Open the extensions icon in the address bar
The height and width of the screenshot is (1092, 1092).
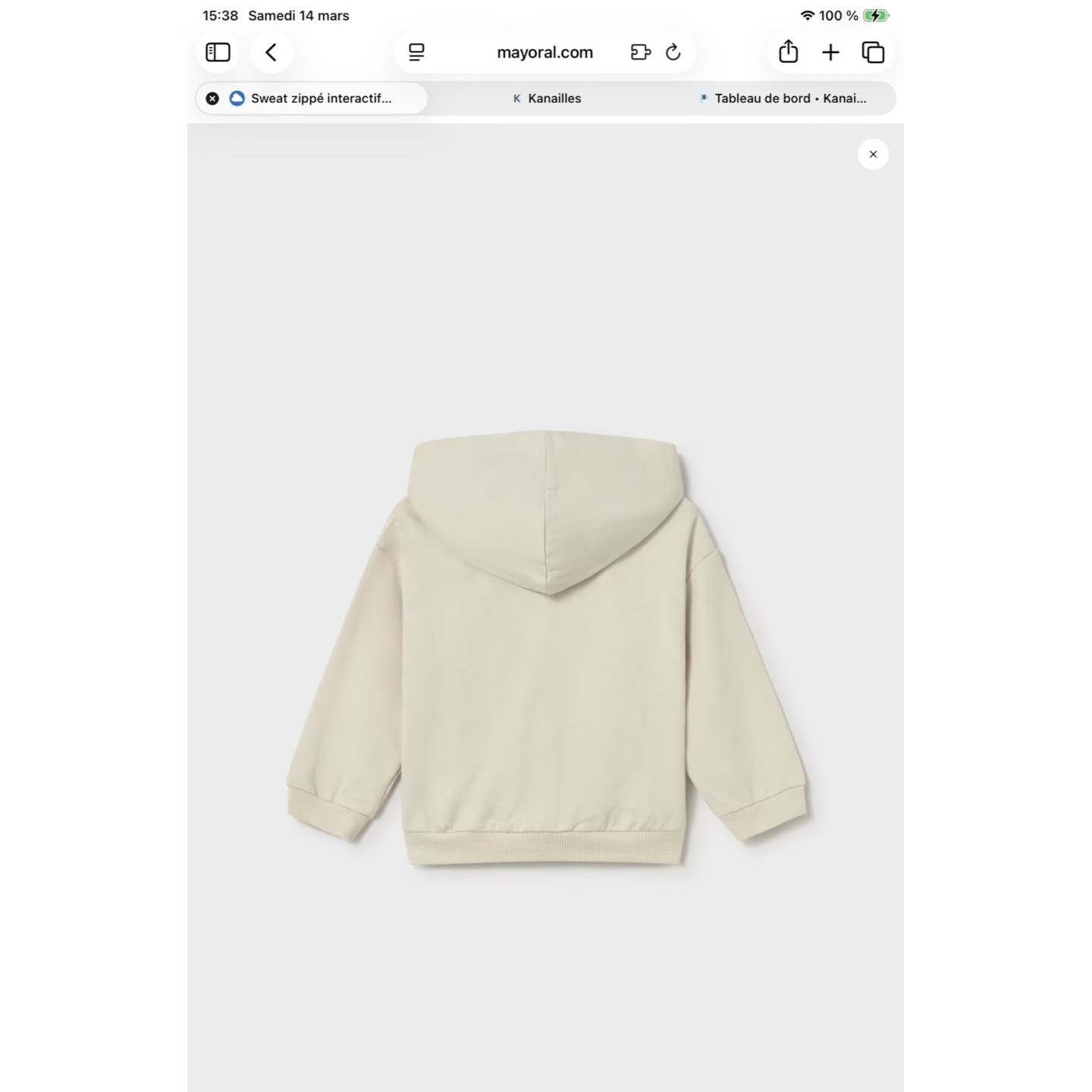click(x=640, y=52)
